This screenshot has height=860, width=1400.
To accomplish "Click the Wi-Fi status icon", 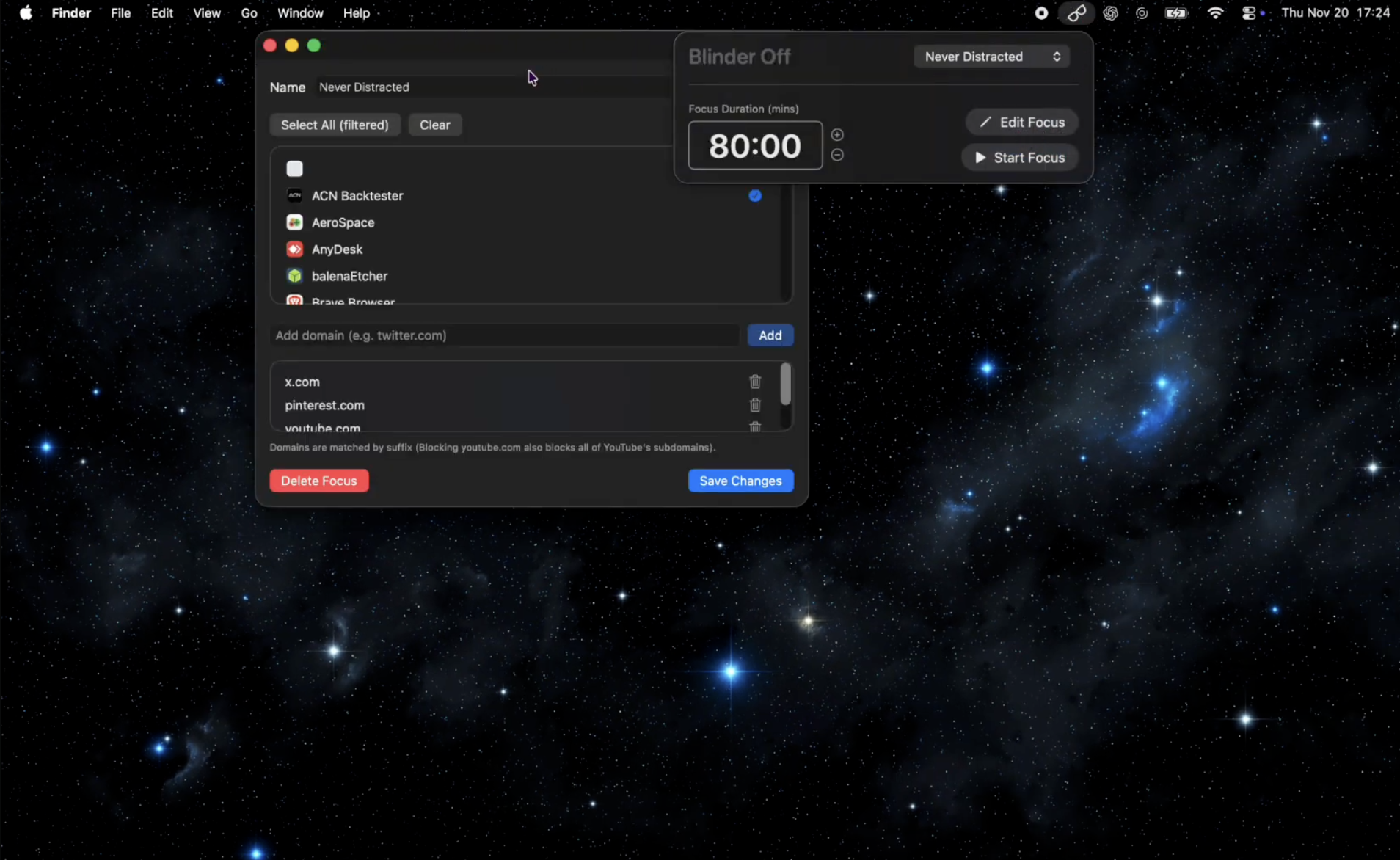I will point(1215,13).
